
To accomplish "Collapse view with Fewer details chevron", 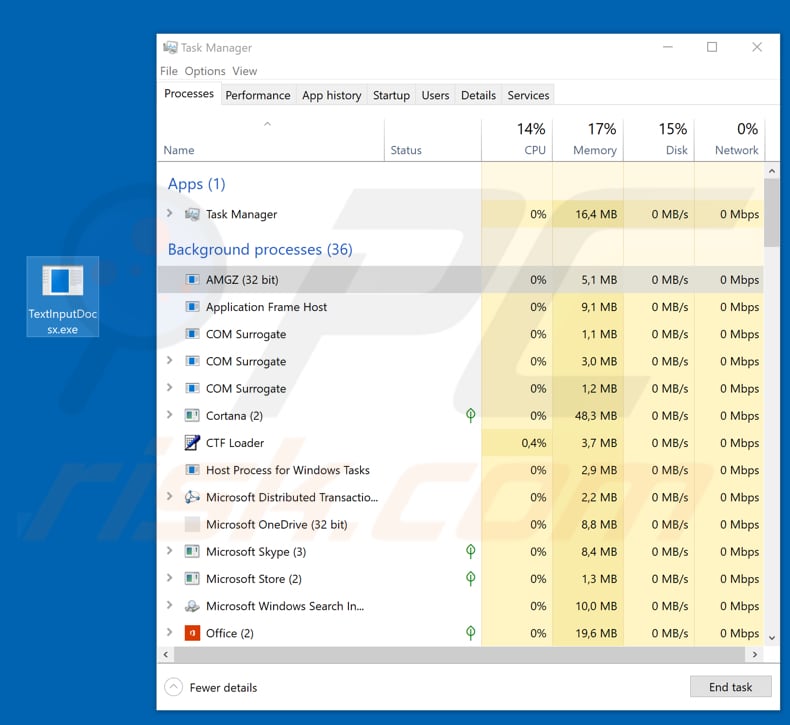I will point(173,687).
